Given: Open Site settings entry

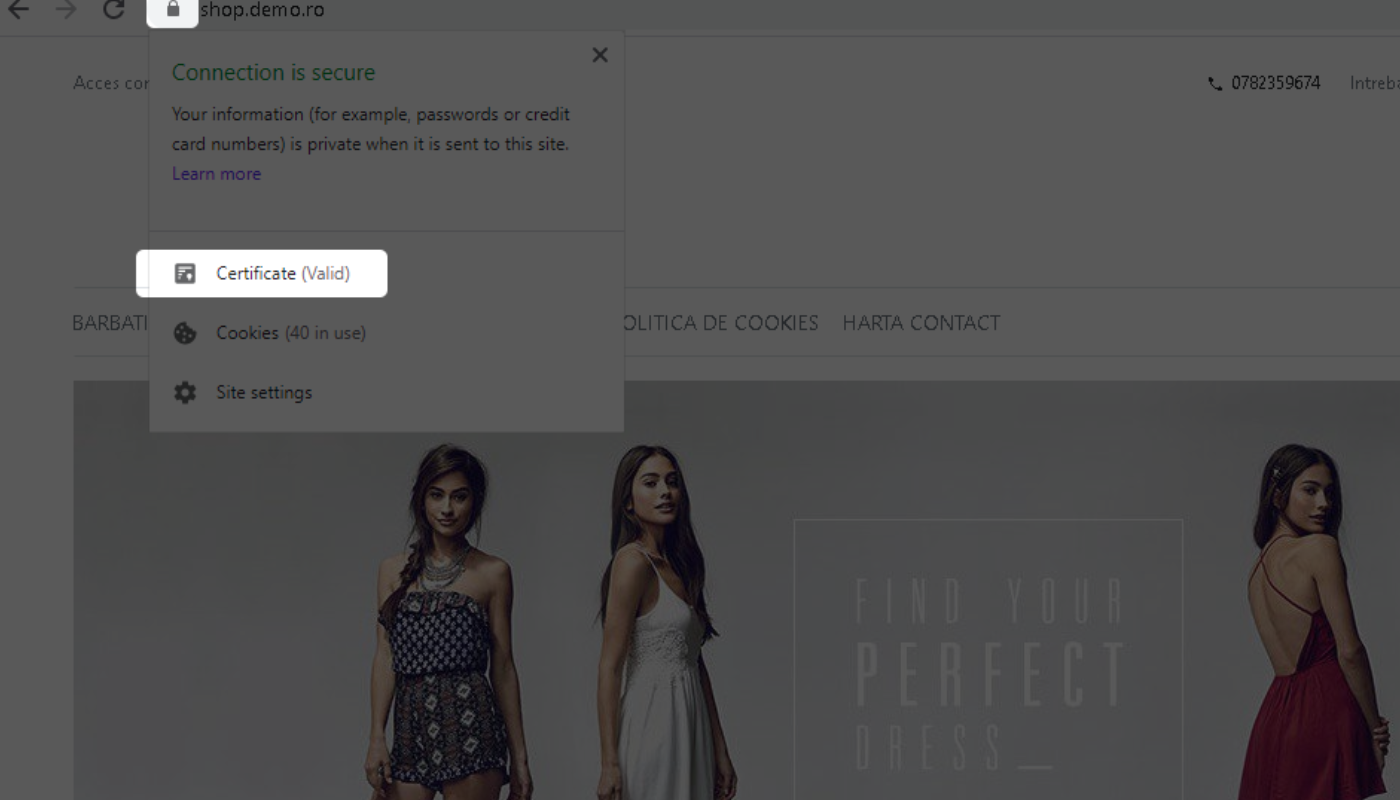Looking at the screenshot, I should tap(387, 392).
